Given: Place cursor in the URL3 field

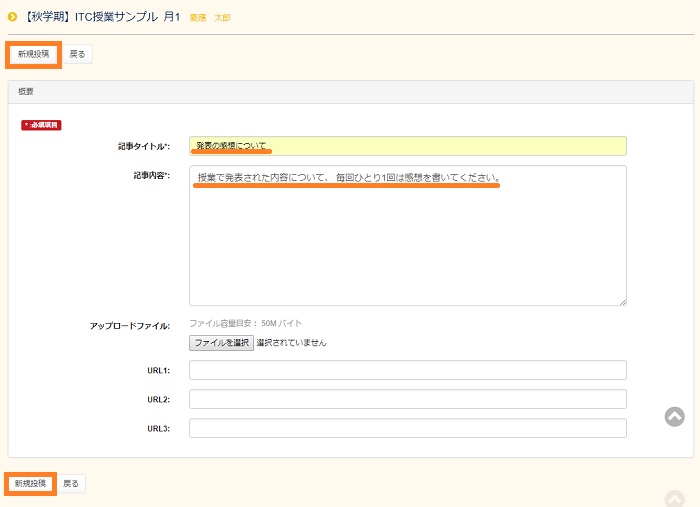Looking at the screenshot, I should click(x=408, y=428).
